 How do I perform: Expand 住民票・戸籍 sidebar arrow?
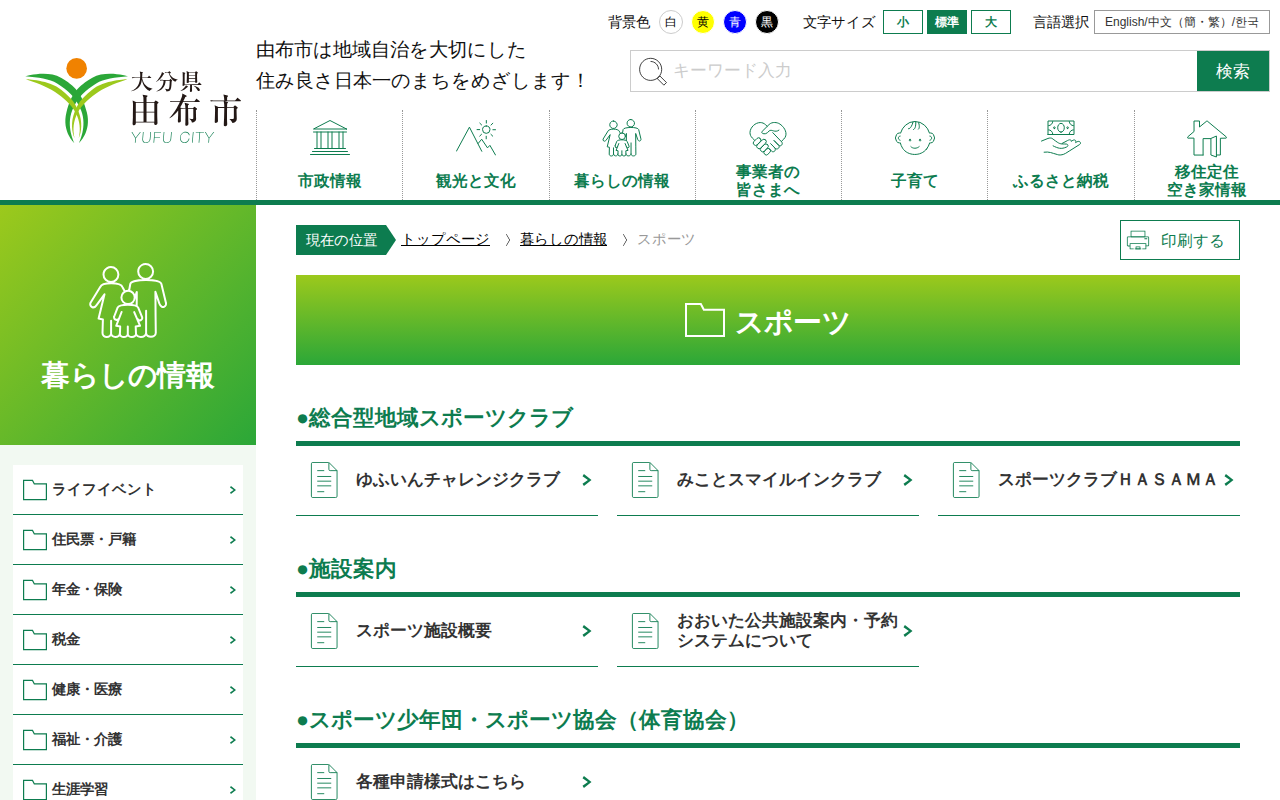pyautogui.click(x=233, y=540)
